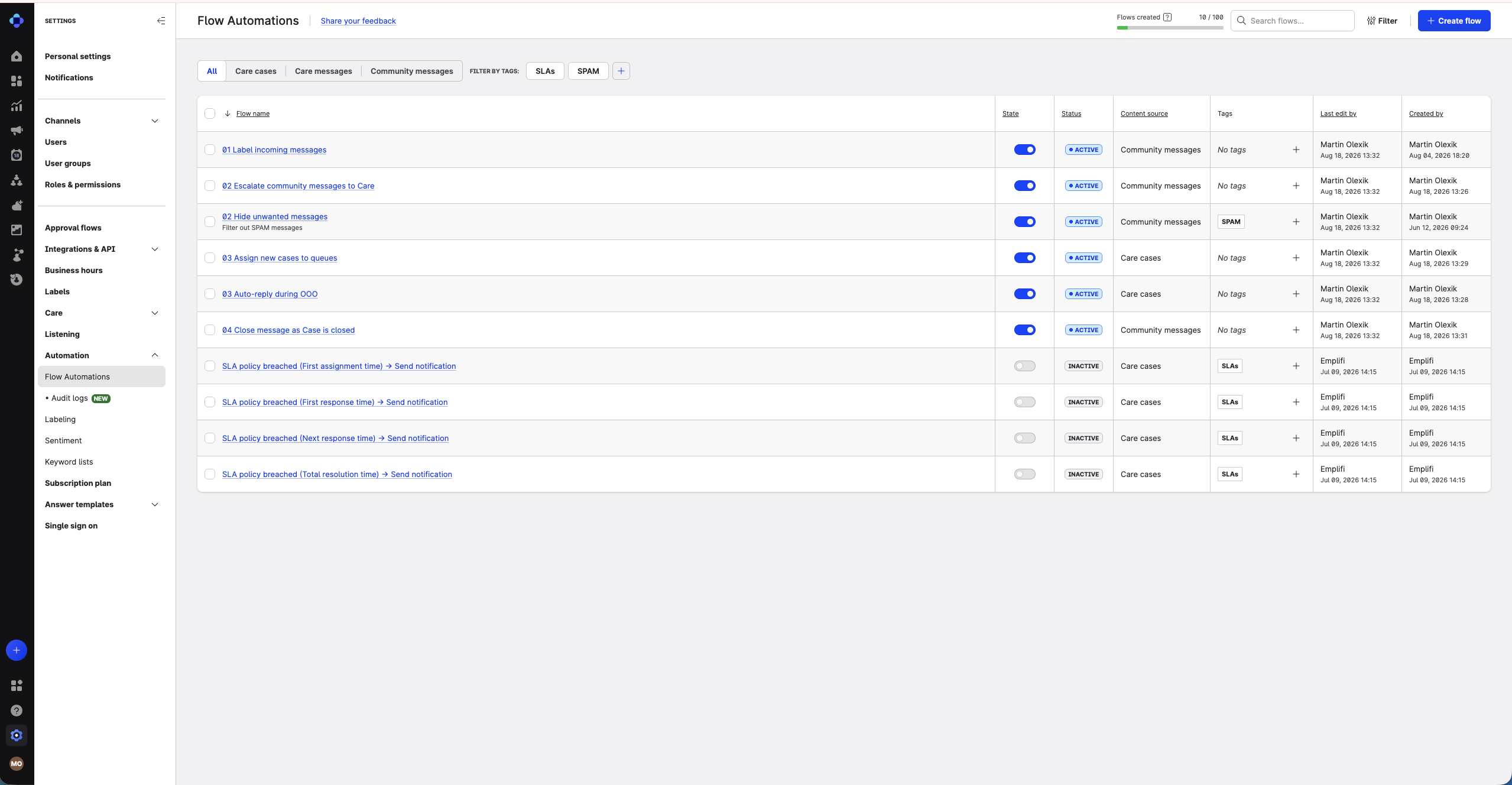Open the dashboard tiles icon below the Home icon
This screenshot has height=785, width=1512.
pyautogui.click(x=17, y=81)
